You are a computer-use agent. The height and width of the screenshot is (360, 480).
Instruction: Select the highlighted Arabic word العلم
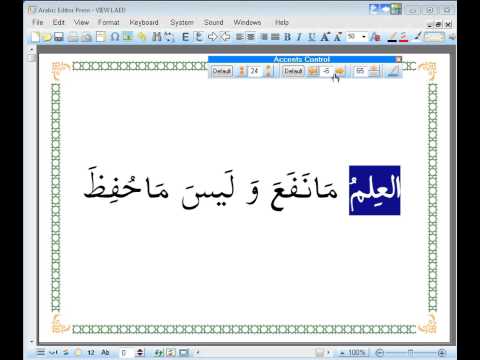tap(375, 190)
